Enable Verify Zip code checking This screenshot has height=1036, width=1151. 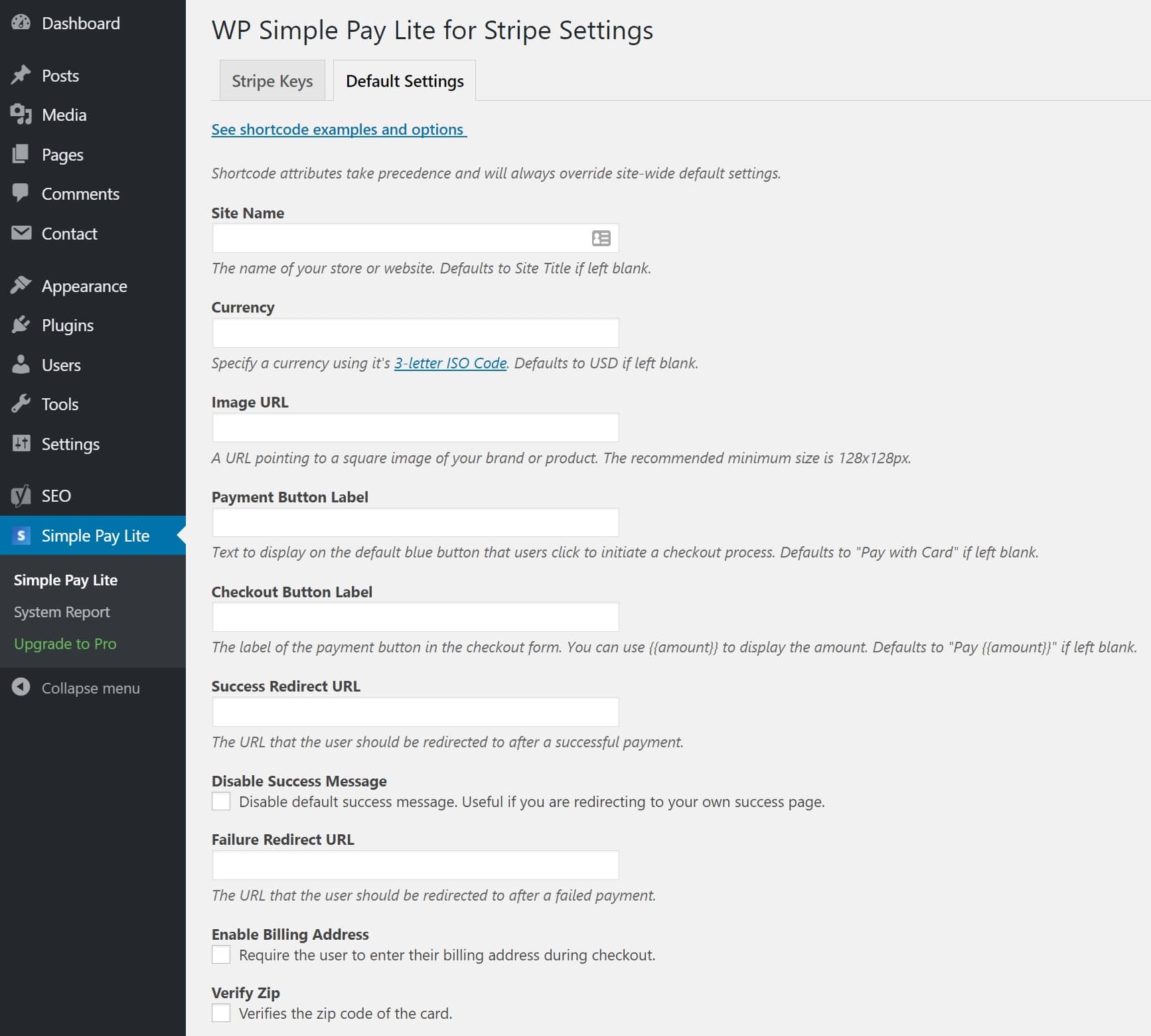pos(220,1013)
